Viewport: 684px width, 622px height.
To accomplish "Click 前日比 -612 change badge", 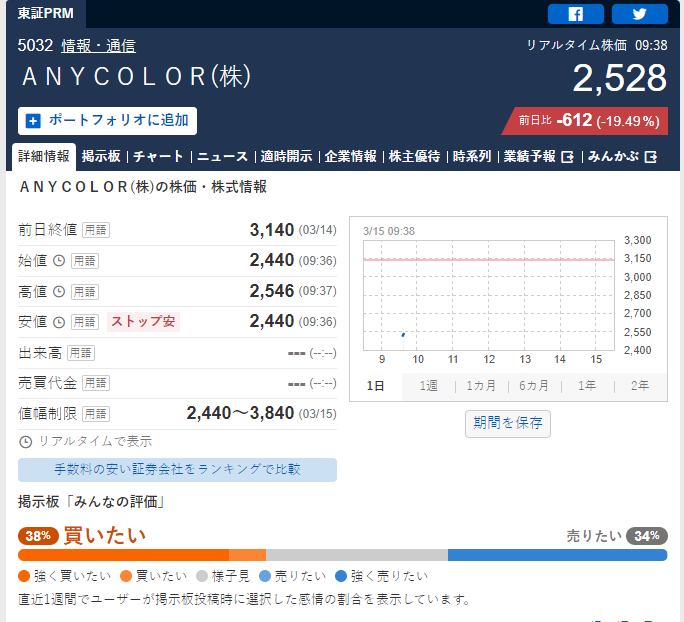I will click(x=585, y=121).
